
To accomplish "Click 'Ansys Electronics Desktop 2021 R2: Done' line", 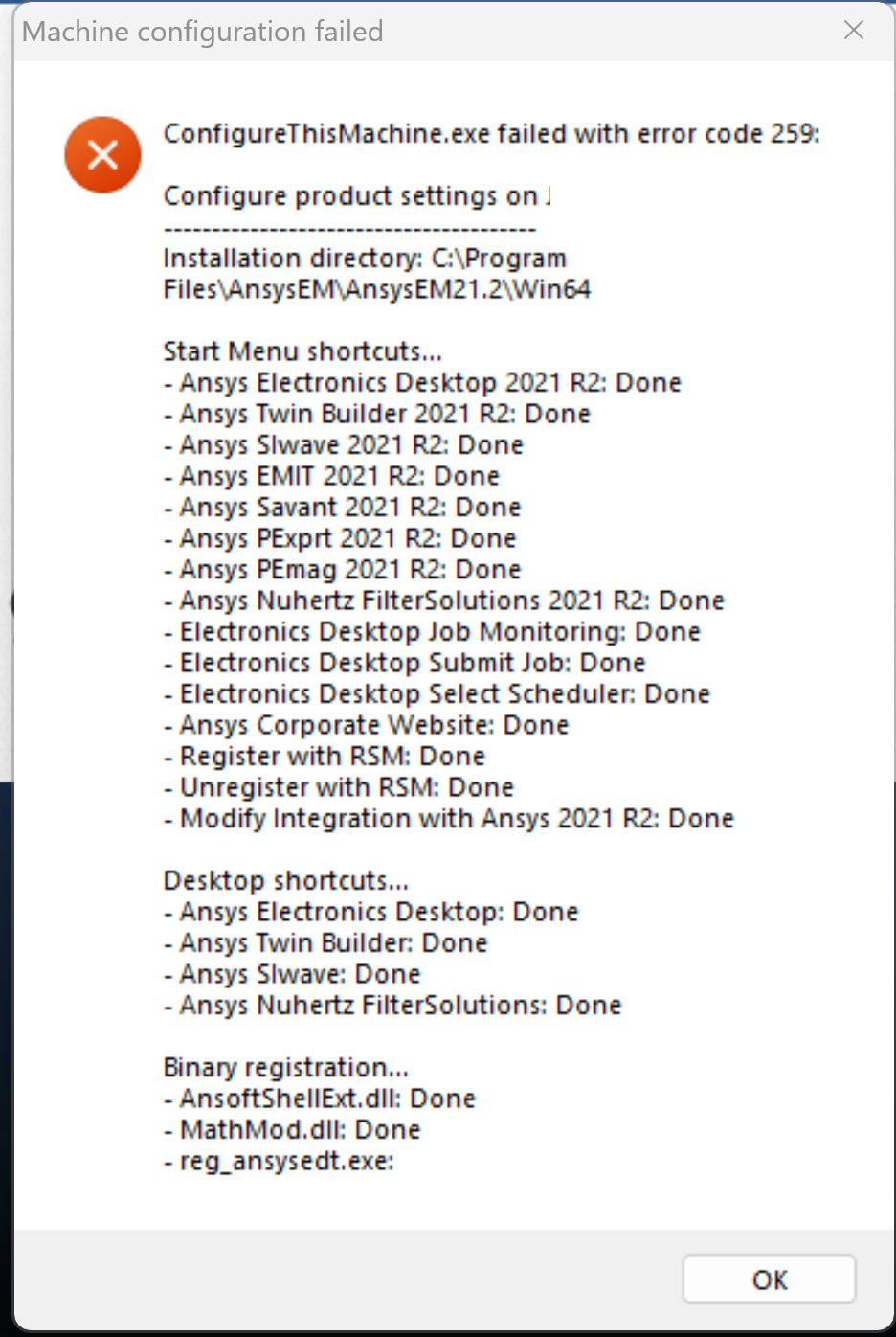I will click(422, 382).
